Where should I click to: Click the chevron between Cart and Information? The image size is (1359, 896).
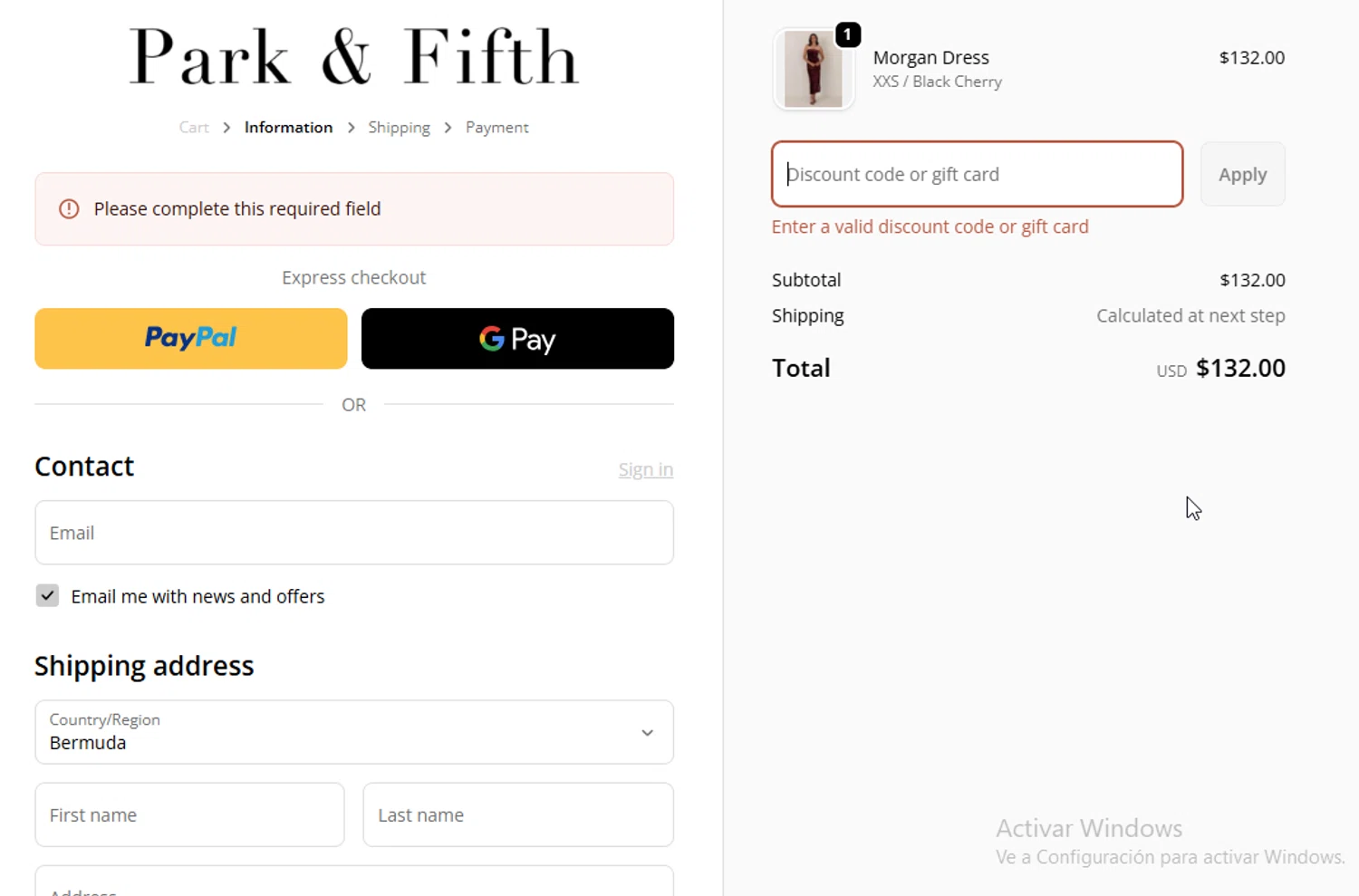[226, 128]
